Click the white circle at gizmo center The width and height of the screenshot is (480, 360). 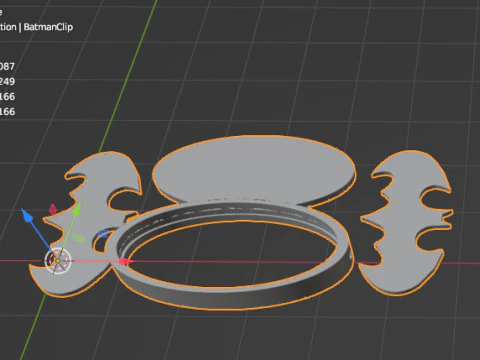[x=58, y=261]
